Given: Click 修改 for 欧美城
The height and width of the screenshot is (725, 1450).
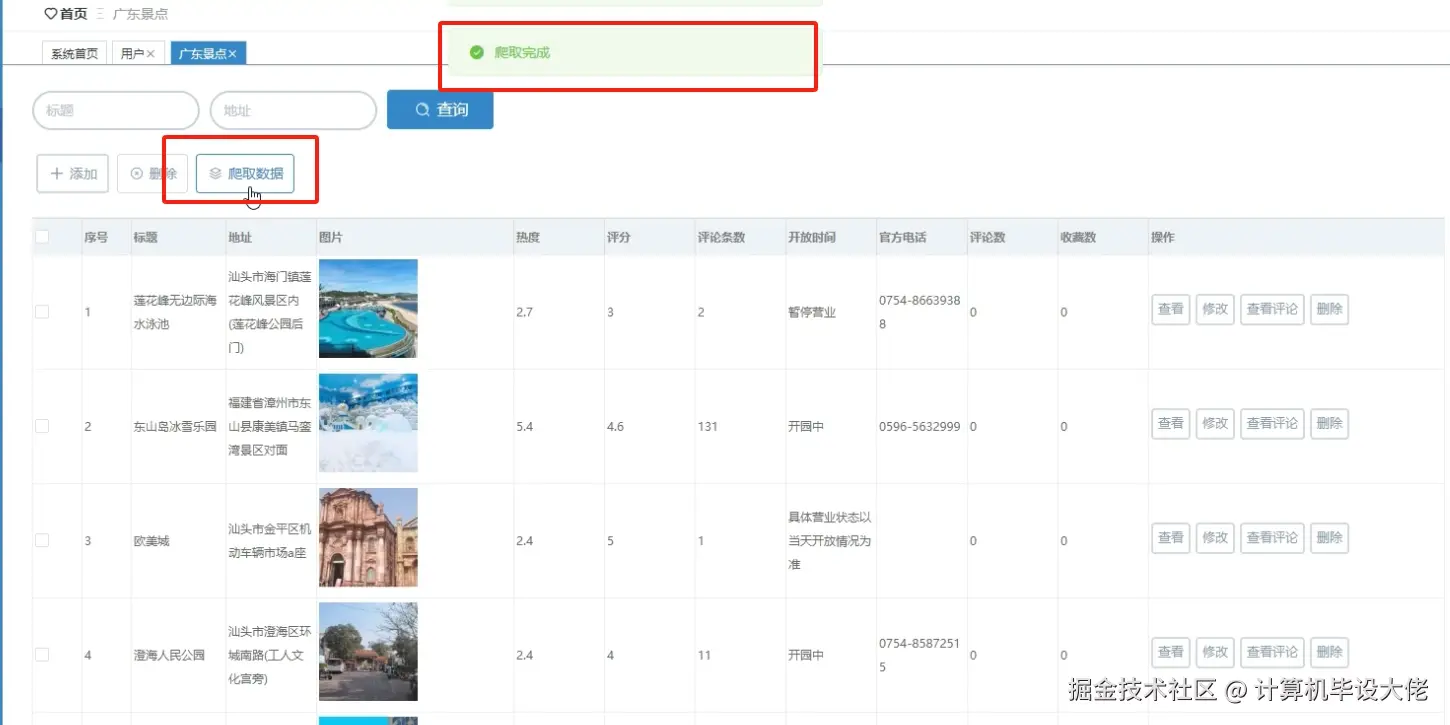Looking at the screenshot, I should 1215,537.
